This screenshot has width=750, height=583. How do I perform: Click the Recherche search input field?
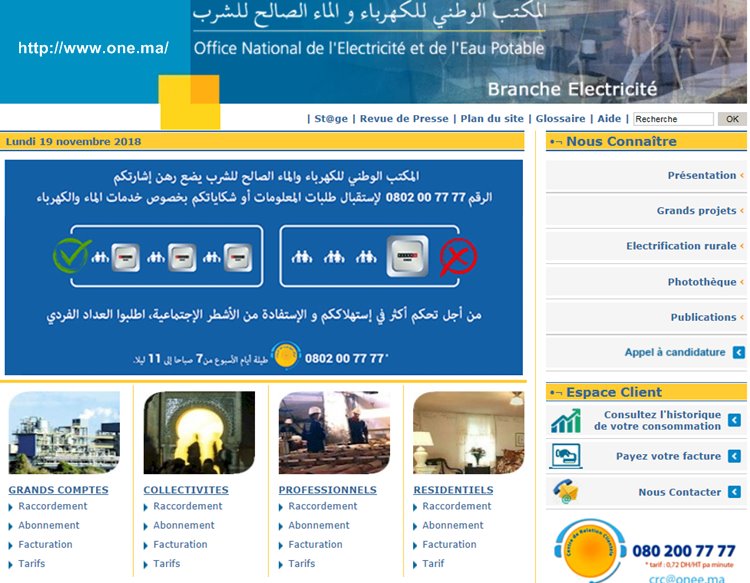673,119
